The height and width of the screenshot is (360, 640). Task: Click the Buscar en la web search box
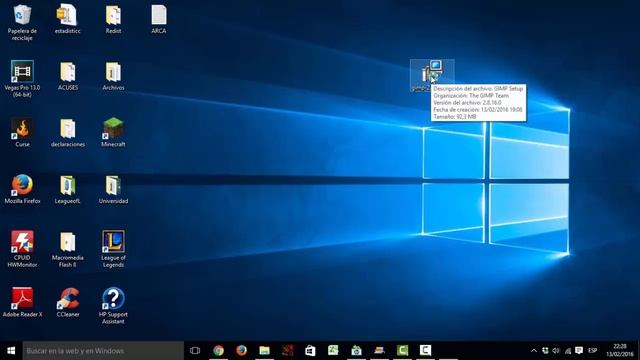103,351
